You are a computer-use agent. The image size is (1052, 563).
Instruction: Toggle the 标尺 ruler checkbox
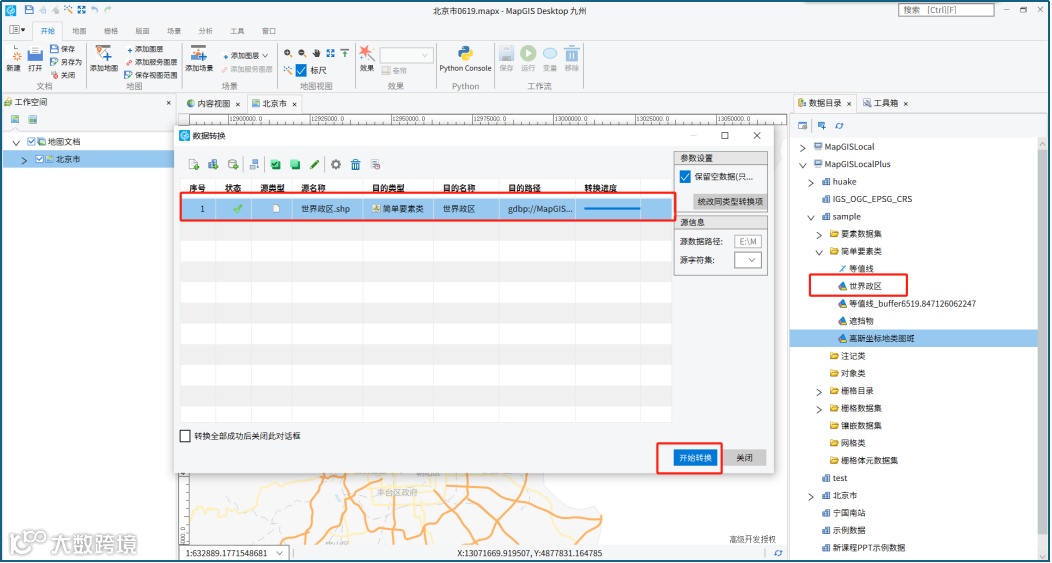click(301, 70)
